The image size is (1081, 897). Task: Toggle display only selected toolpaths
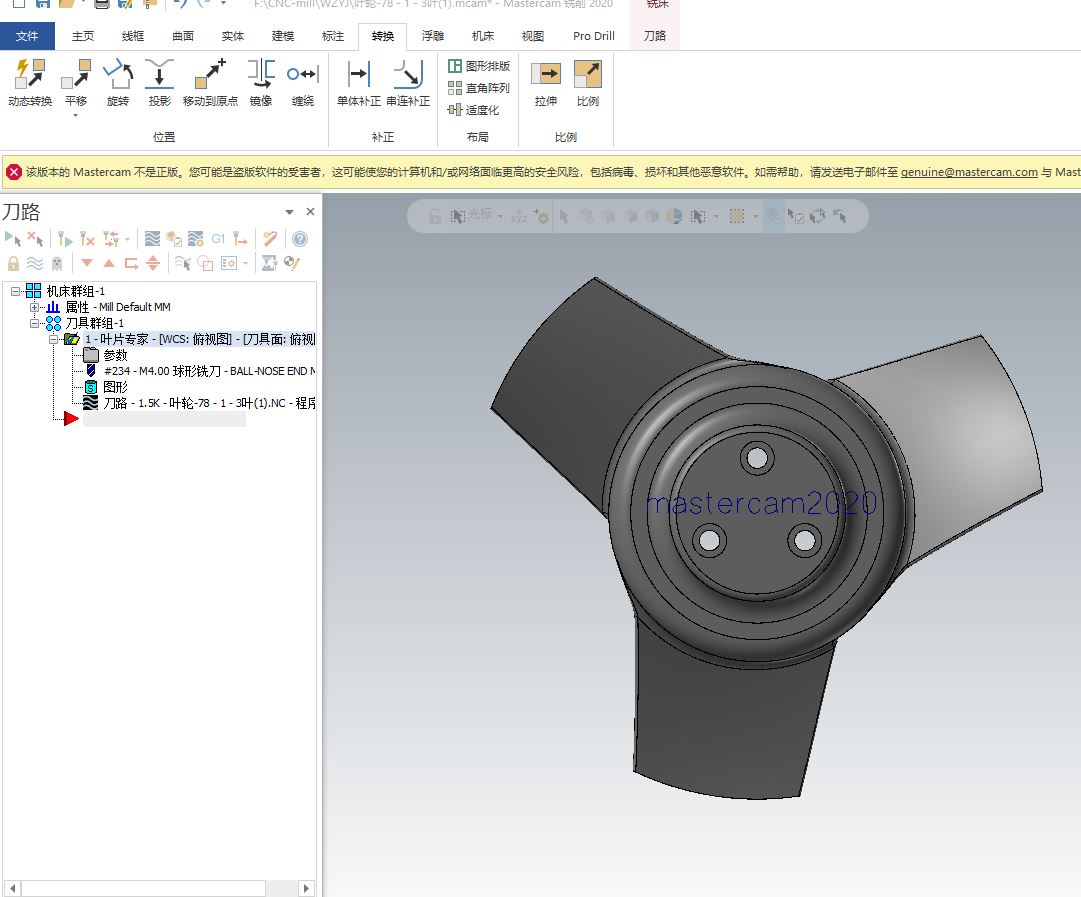pos(182,263)
